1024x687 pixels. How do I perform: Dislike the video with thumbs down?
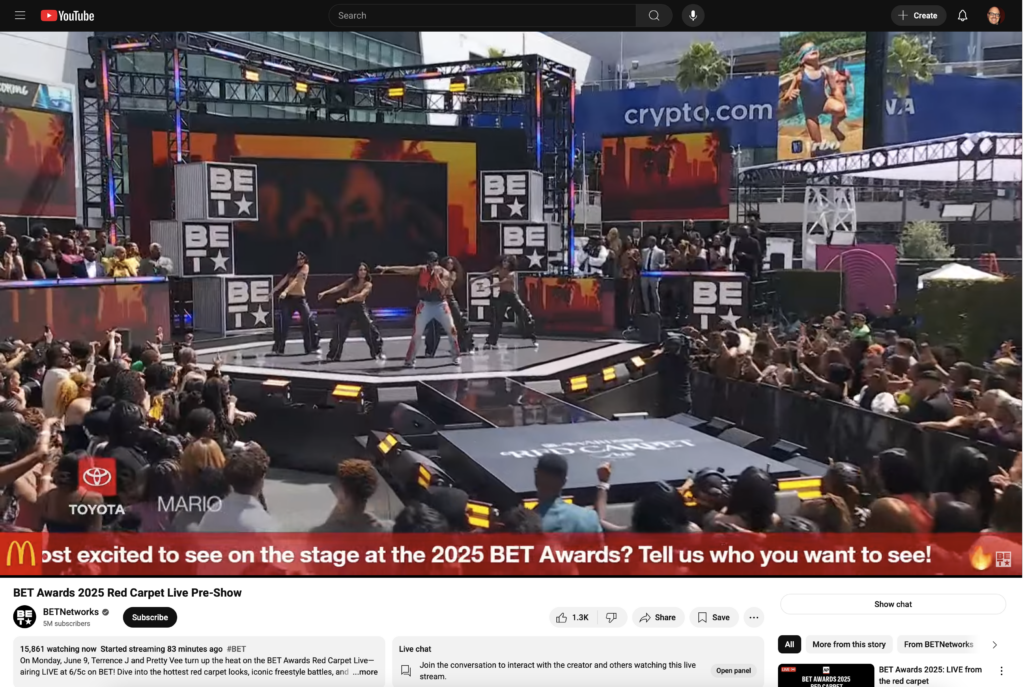(x=611, y=617)
